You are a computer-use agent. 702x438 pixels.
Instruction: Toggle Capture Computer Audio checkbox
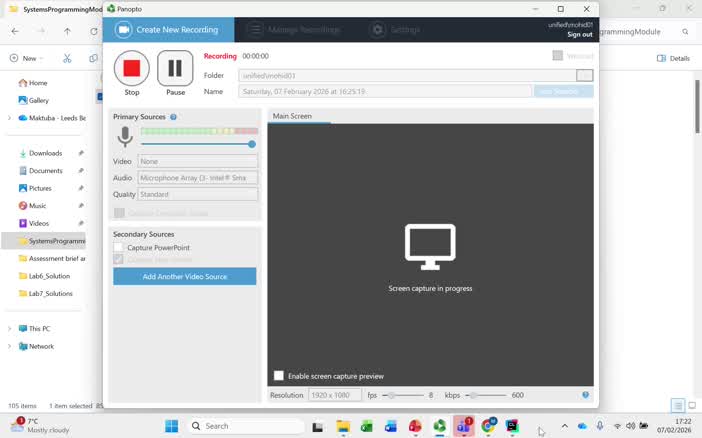pos(119,213)
